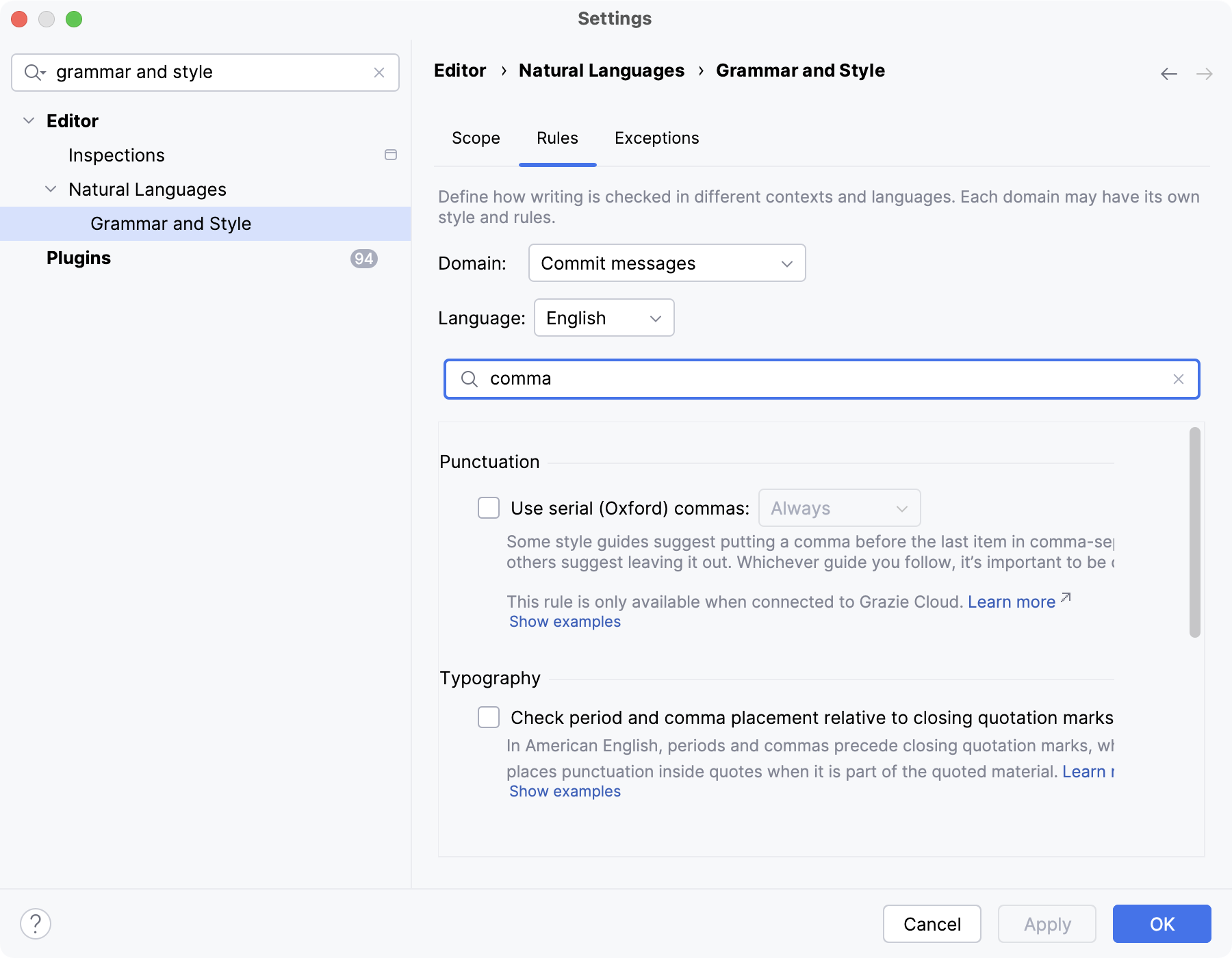Collapse the Natural Languages tree node
The height and width of the screenshot is (958, 1232).
[51, 189]
